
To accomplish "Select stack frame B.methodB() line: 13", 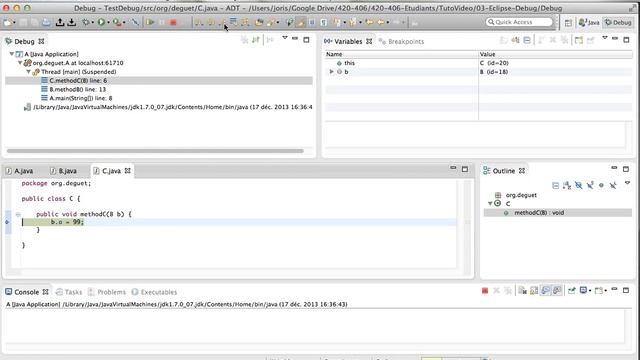I will click(78, 89).
